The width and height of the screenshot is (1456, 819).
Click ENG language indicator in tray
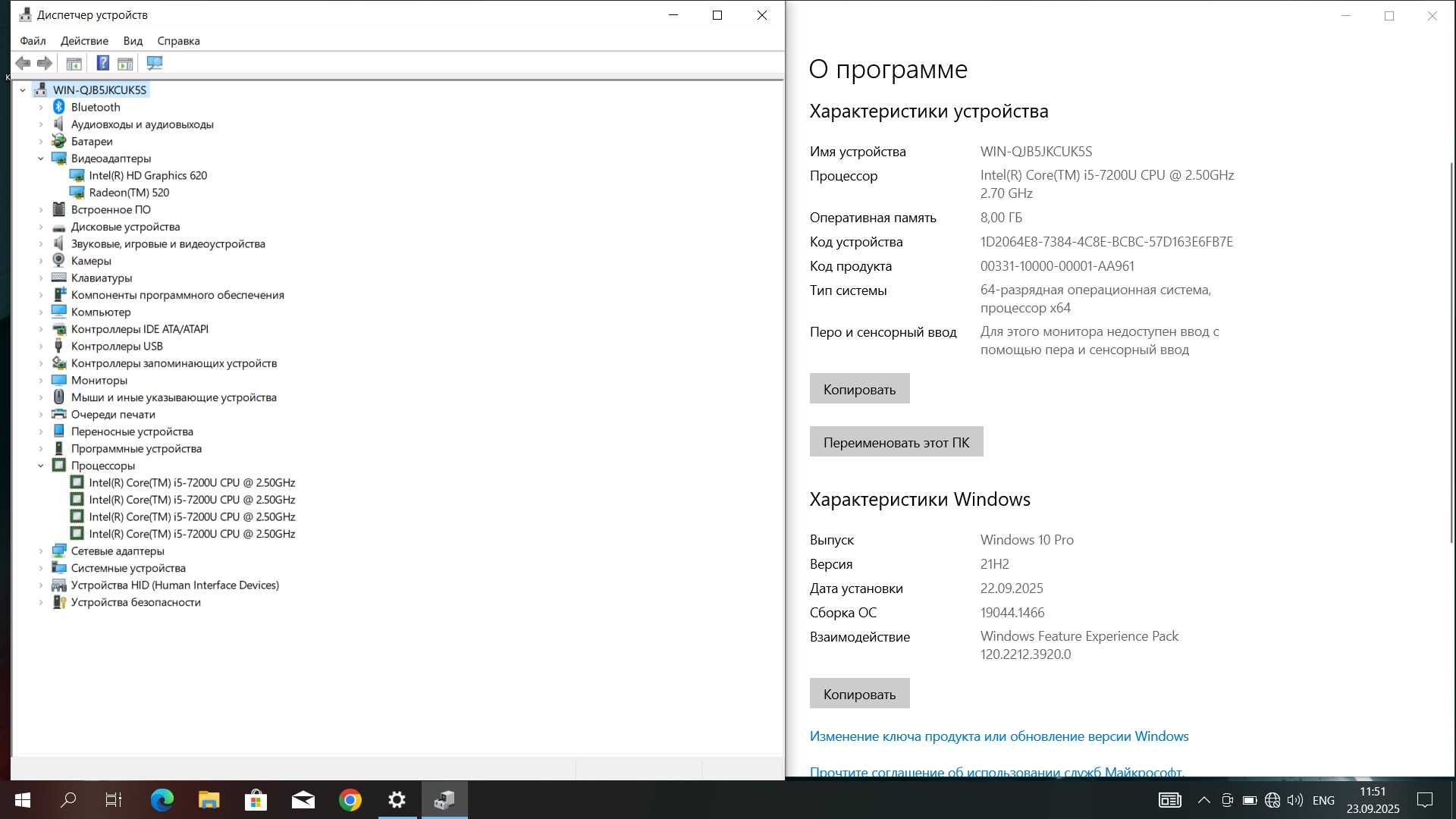[1323, 800]
